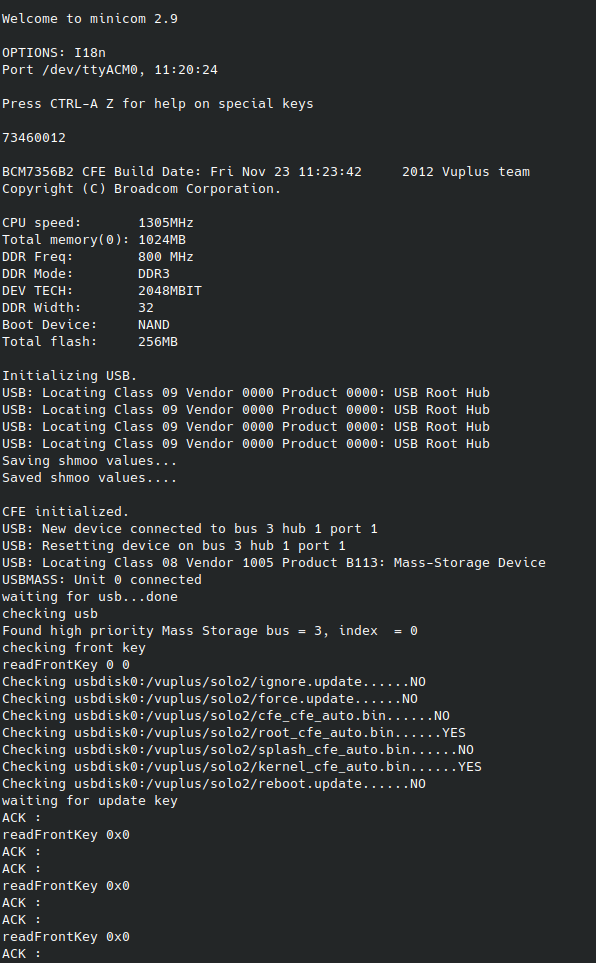
Task: Click the Copyright Broadcom Corporation line
Action: coord(141,189)
